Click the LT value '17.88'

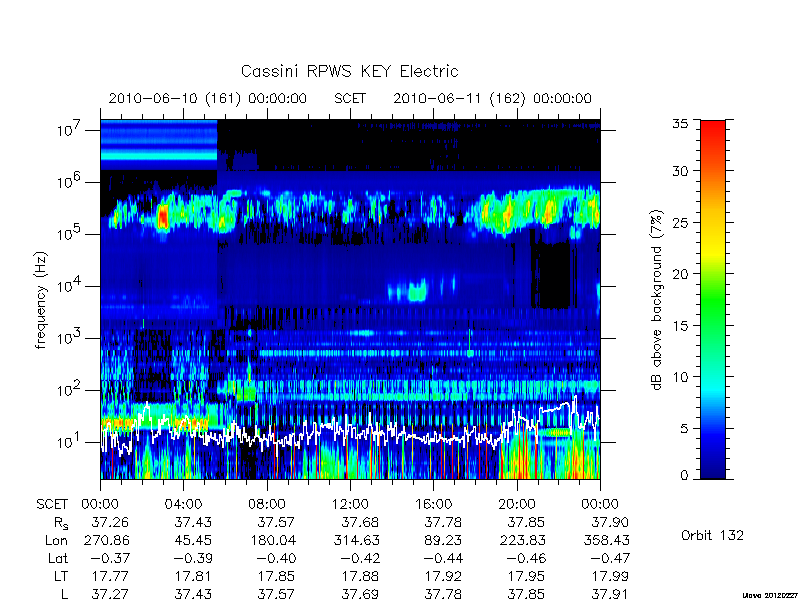[360, 576]
